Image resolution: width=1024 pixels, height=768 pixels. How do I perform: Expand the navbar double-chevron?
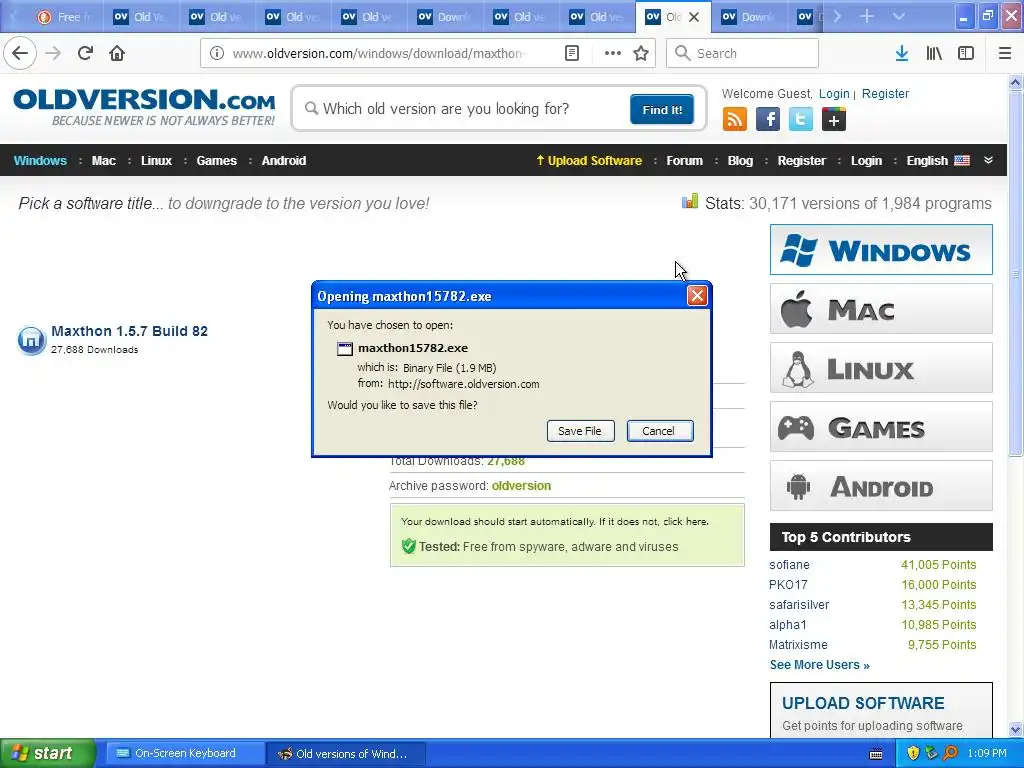pyautogui.click(x=988, y=161)
